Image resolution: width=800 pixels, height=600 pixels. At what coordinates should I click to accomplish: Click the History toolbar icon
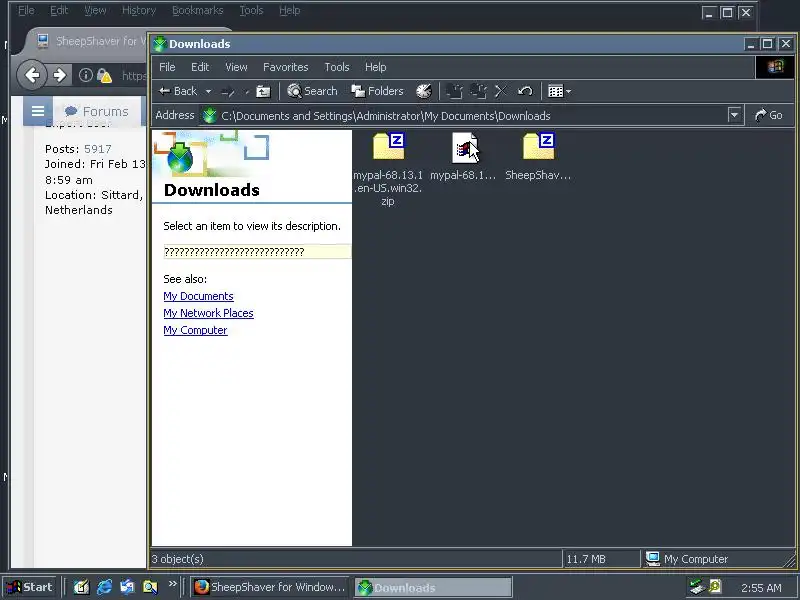[x=423, y=92]
